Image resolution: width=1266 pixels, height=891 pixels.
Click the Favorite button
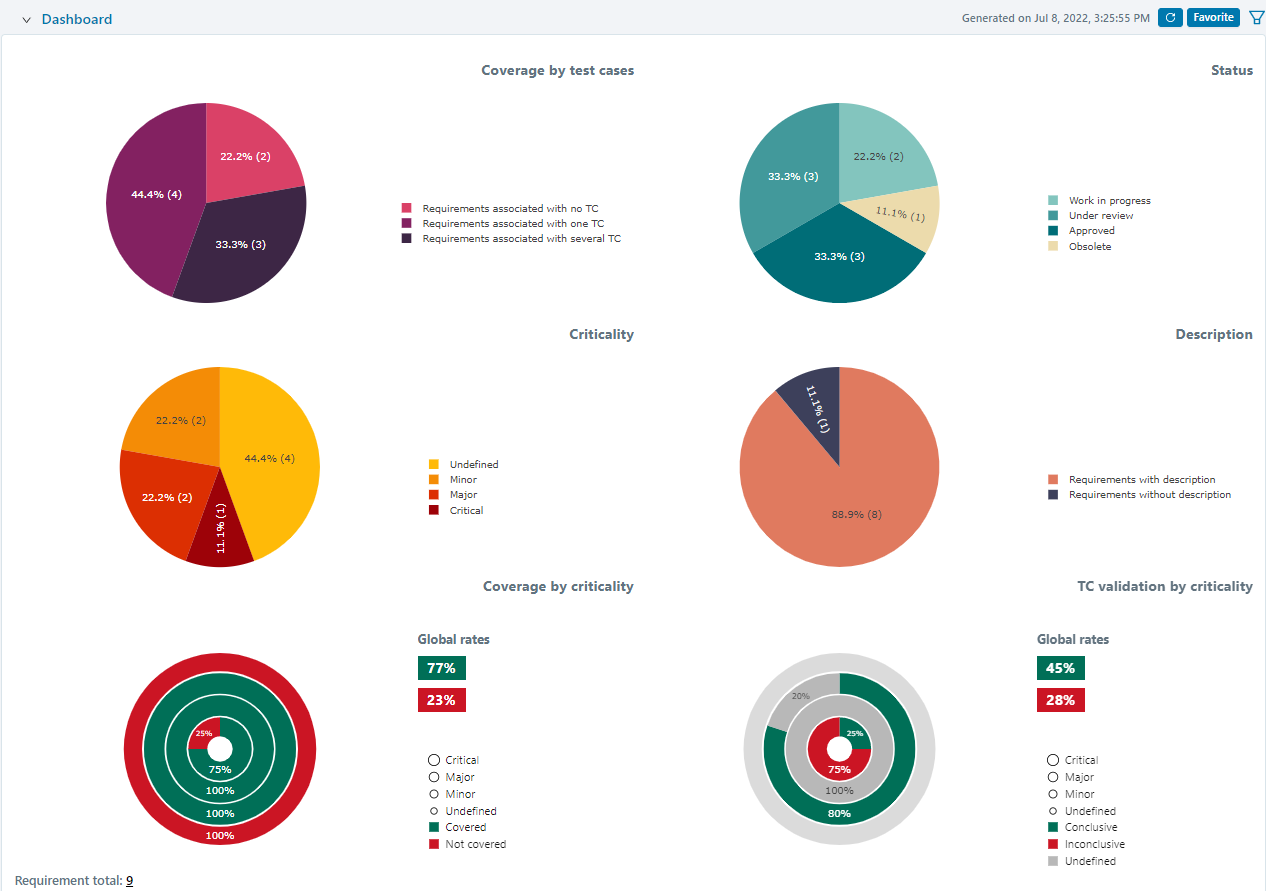(1212, 17)
